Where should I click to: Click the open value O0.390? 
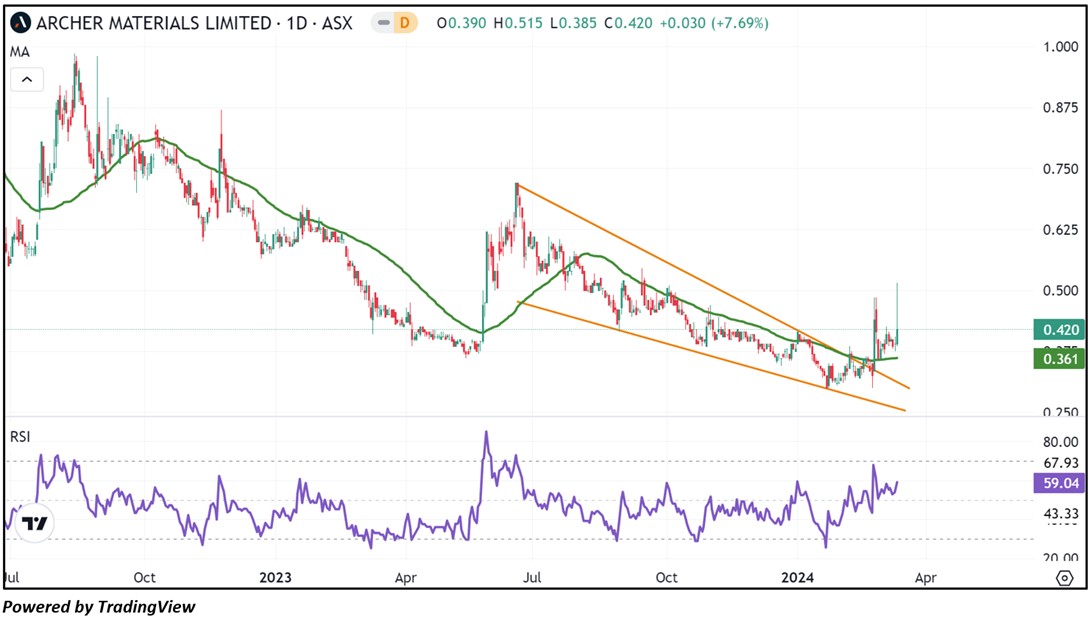tap(462, 23)
